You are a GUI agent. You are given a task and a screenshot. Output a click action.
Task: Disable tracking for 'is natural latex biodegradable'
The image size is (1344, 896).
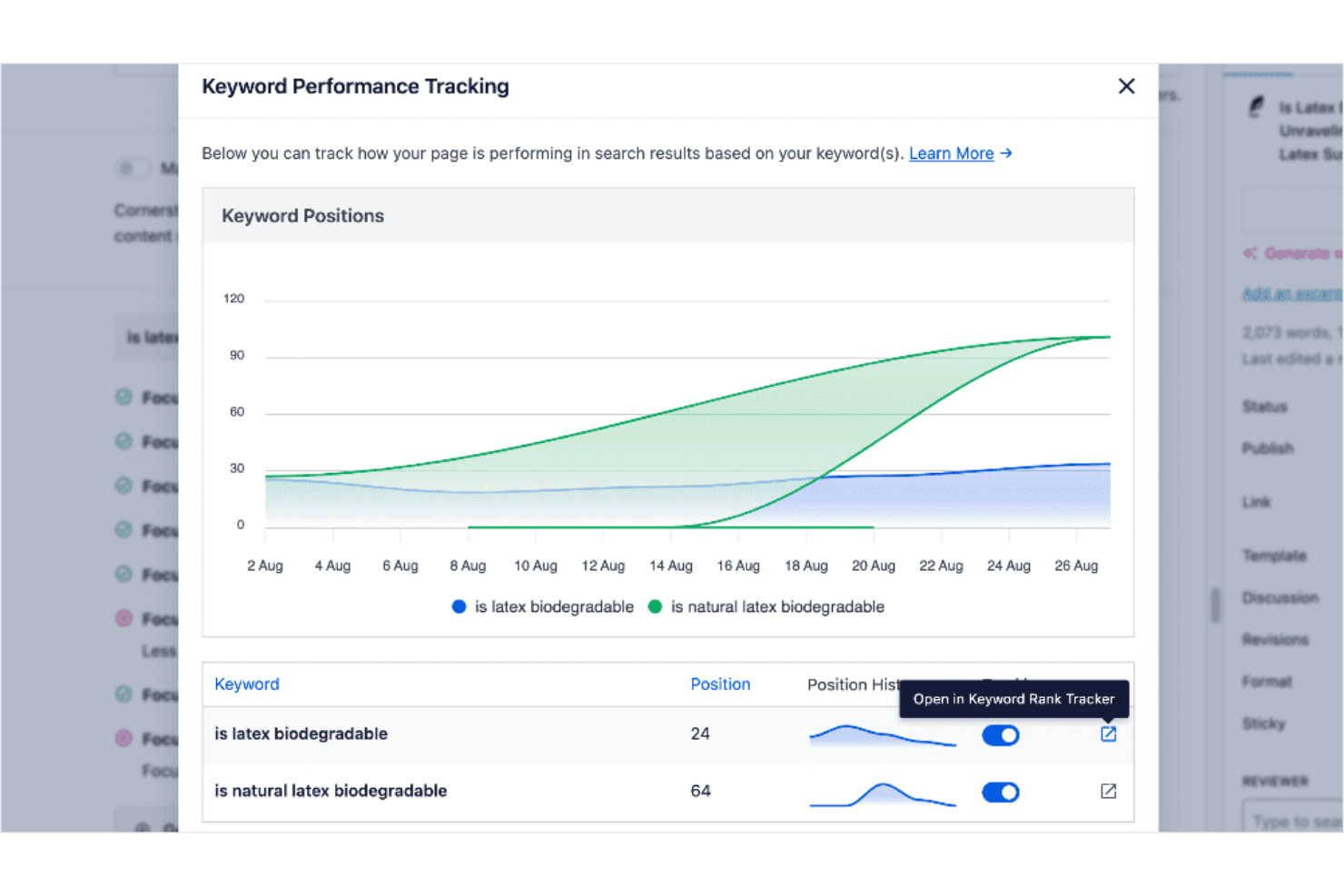coord(1000,792)
